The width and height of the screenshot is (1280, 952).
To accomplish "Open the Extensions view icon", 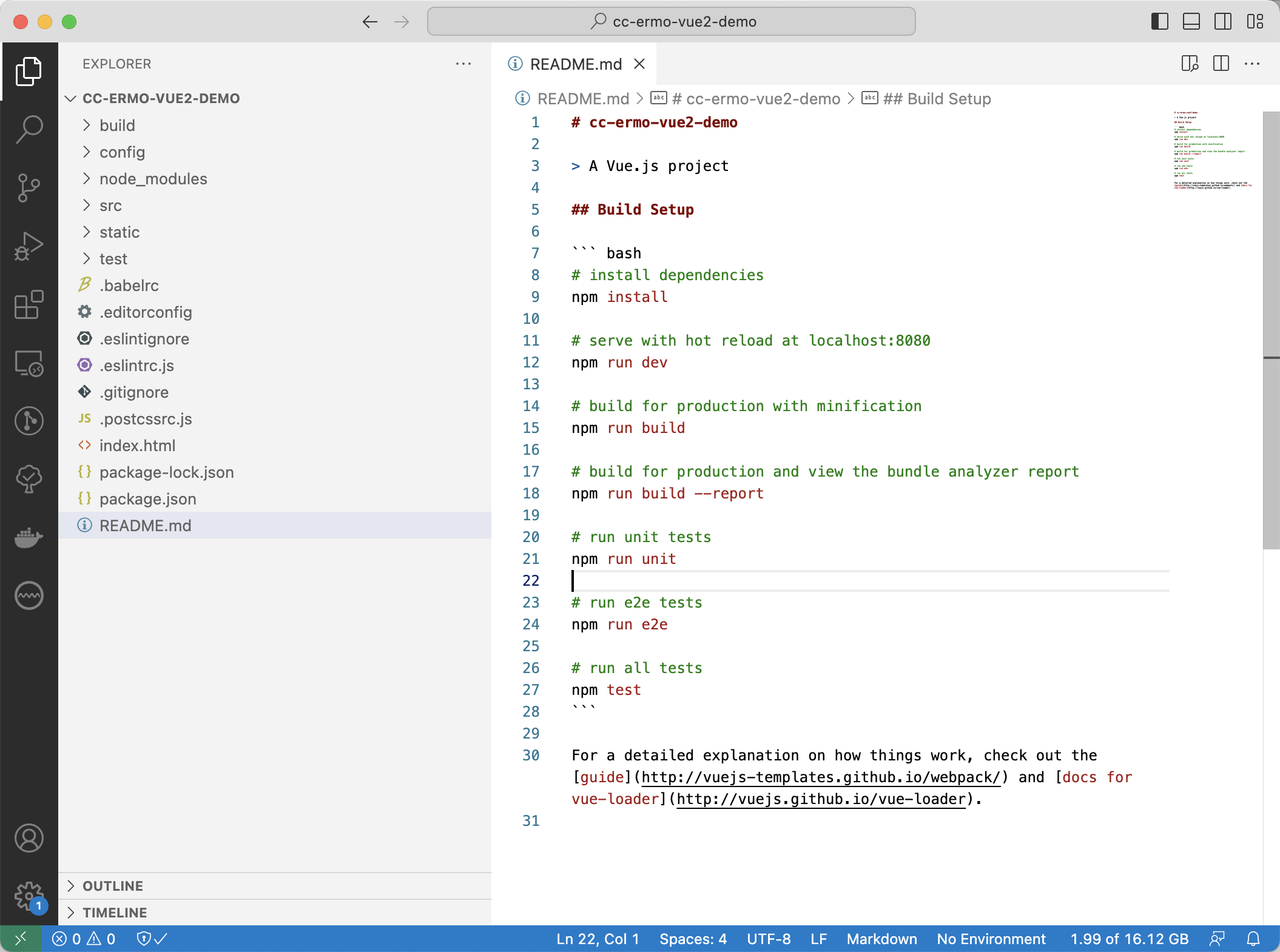I will tap(29, 304).
